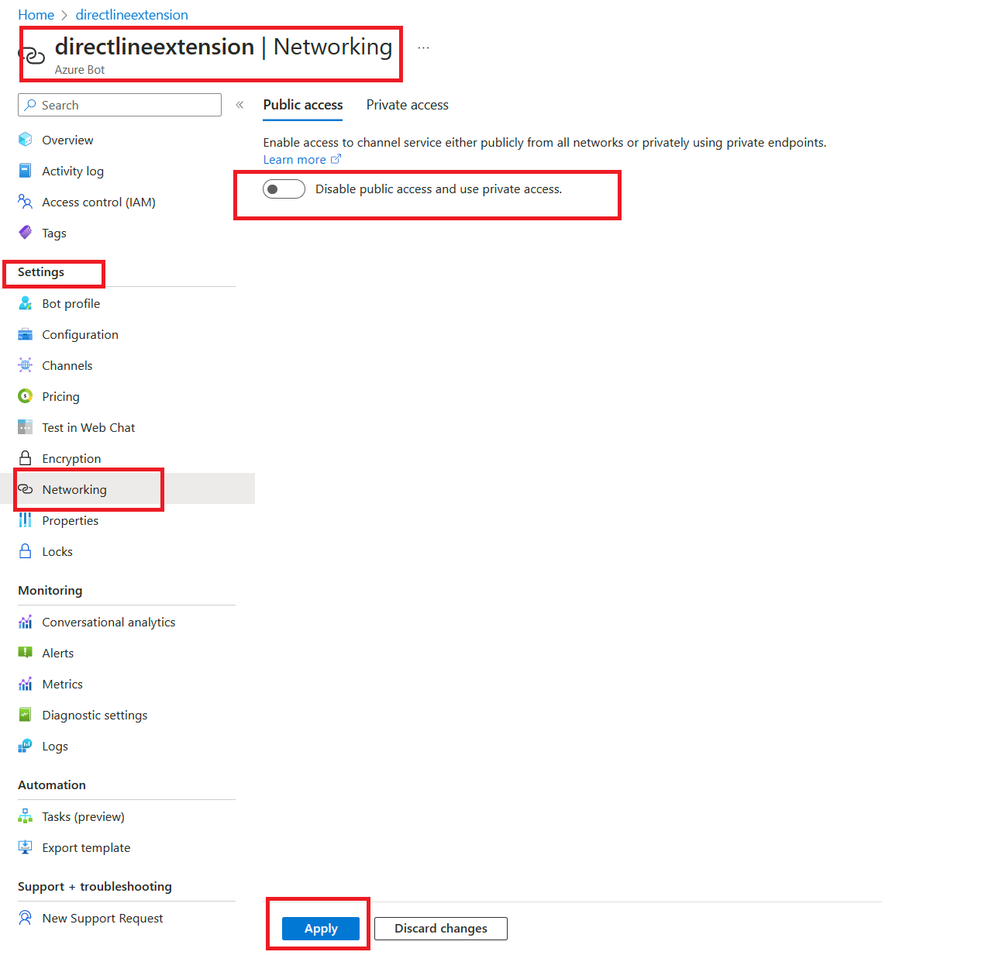
Task: Open Bot profile settings
Action: 71,304
